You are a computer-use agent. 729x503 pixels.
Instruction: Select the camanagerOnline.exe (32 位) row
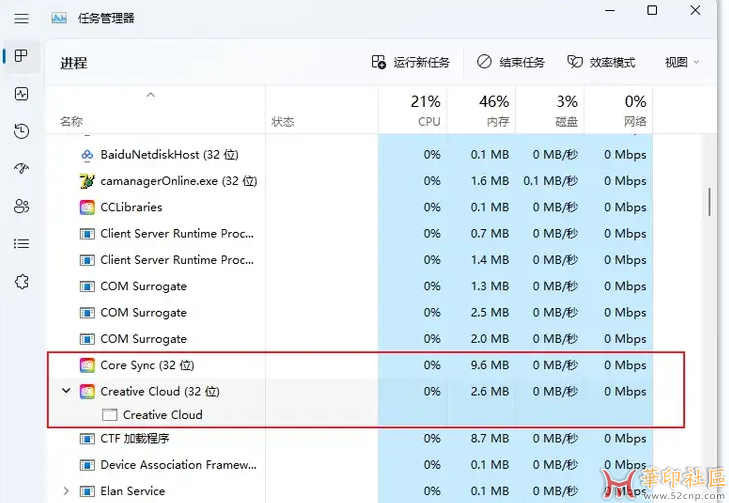click(350, 181)
